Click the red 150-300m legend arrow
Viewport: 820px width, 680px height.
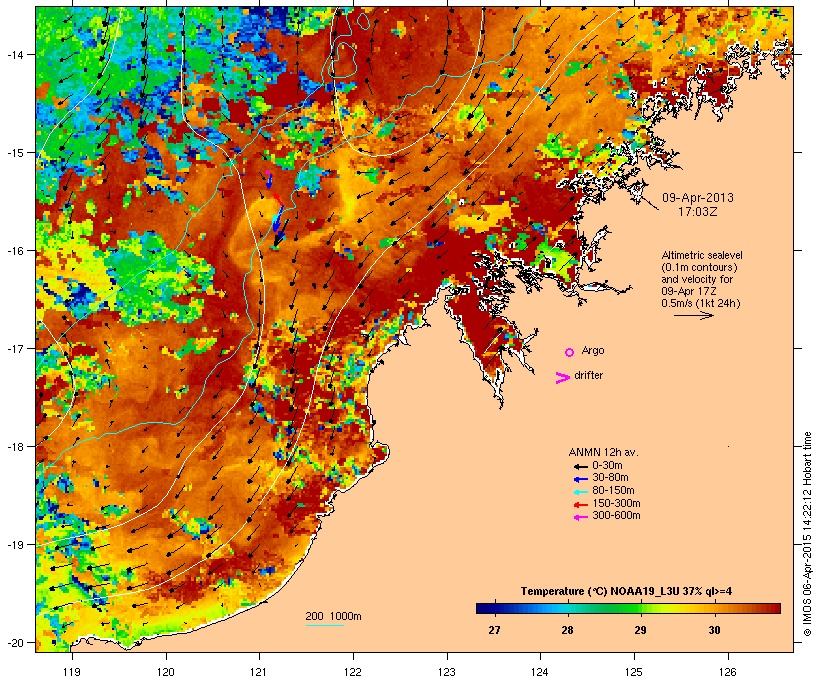point(580,505)
